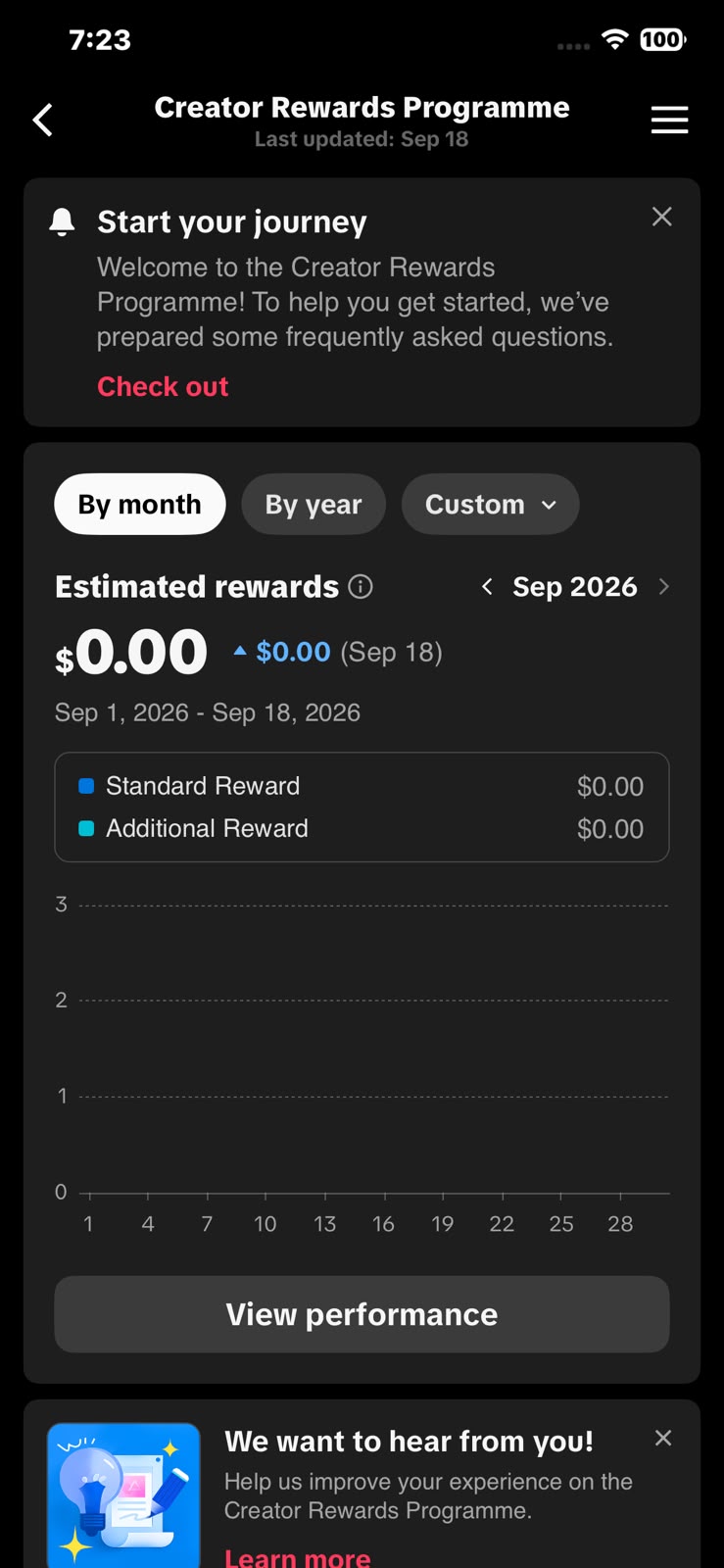The image size is (724, 1568).
Task: Close the We want to hear from you banner
Action: pyautogui.click(x=663, y=1438)
